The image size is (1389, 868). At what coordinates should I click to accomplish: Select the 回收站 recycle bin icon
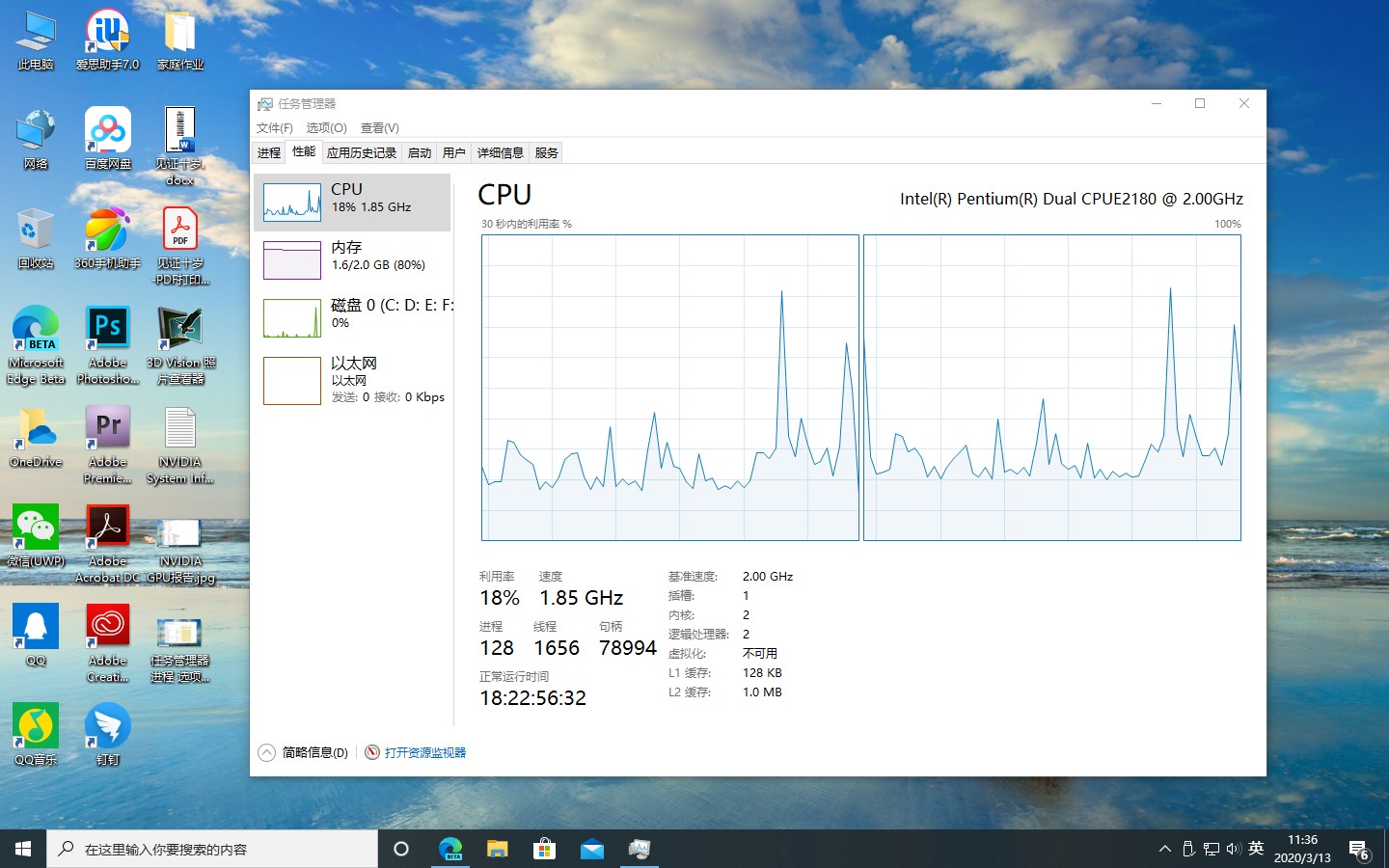pos(36,239)
